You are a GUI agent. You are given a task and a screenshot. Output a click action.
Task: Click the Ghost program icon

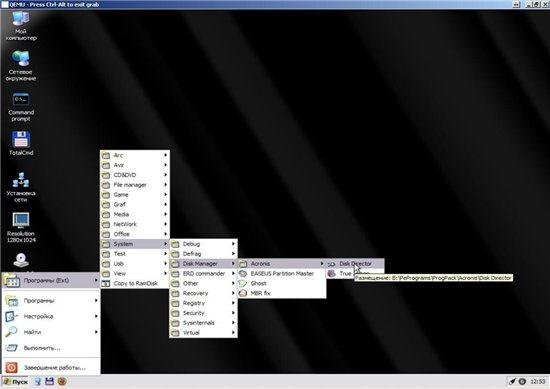pos(243,283)
